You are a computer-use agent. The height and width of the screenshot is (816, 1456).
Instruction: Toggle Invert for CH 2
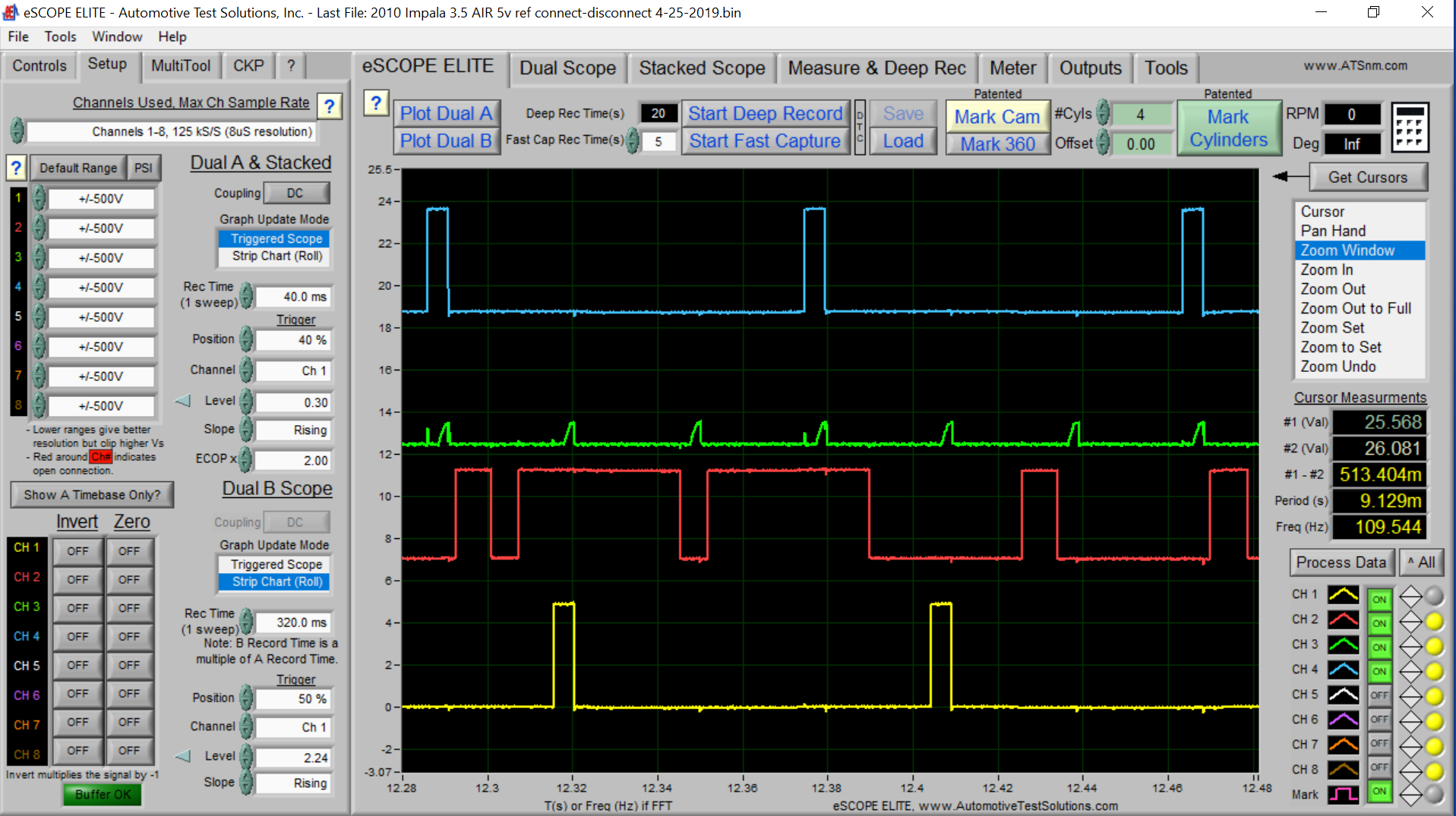tap(77, 578)
